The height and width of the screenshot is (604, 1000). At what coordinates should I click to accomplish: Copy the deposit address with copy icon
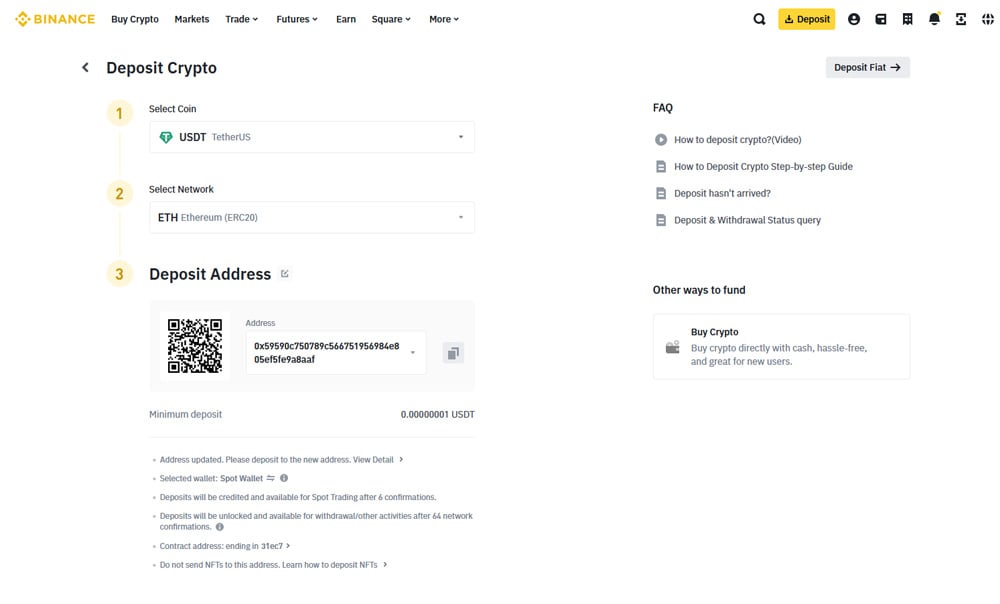point(453,353)
